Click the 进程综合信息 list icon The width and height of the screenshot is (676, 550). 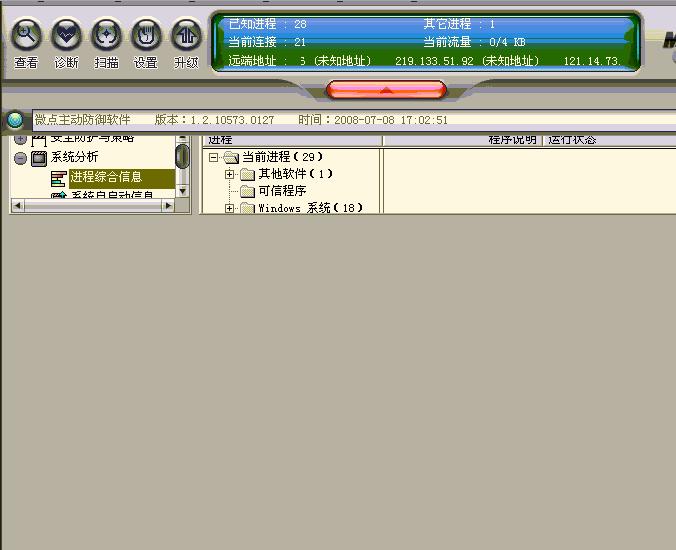(x=59, y=178)
